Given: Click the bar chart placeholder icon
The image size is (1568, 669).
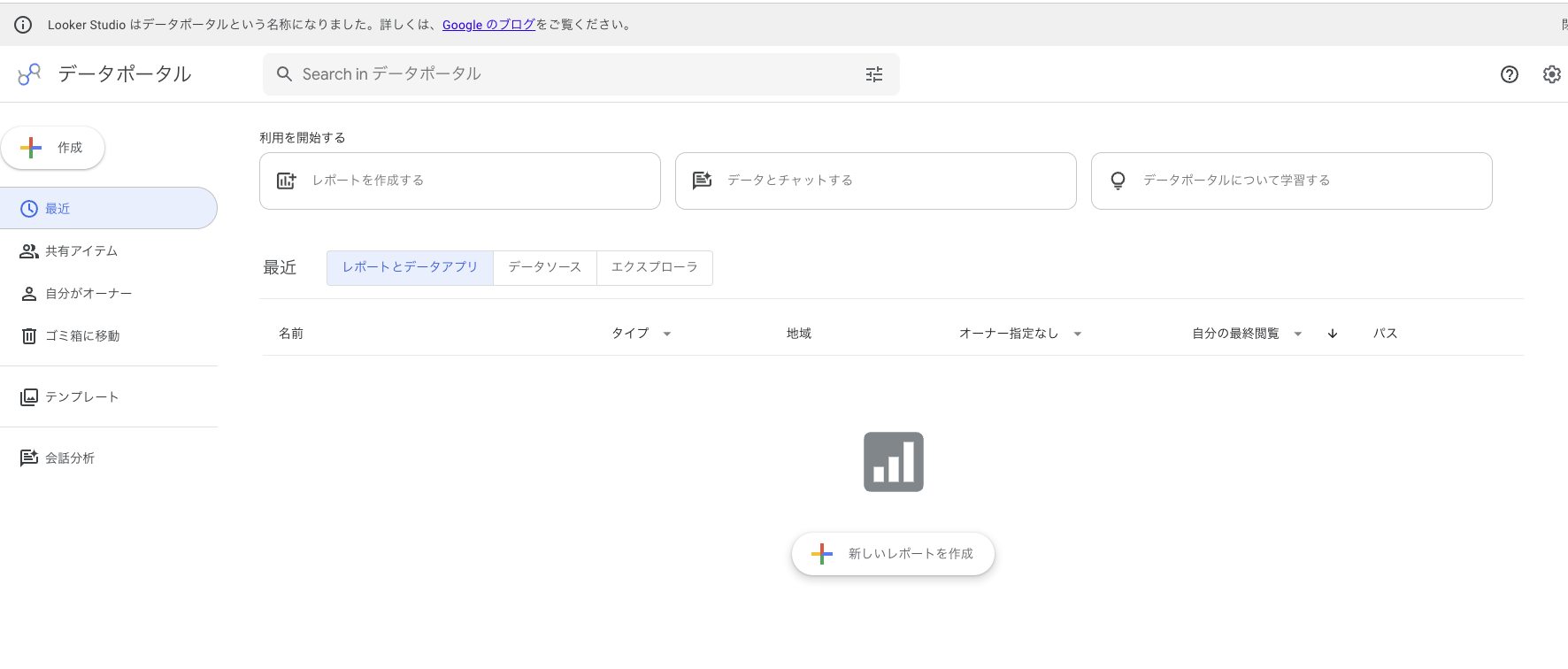Looking at the screenshot, I should pyautogui.click(x=894, y=462).
